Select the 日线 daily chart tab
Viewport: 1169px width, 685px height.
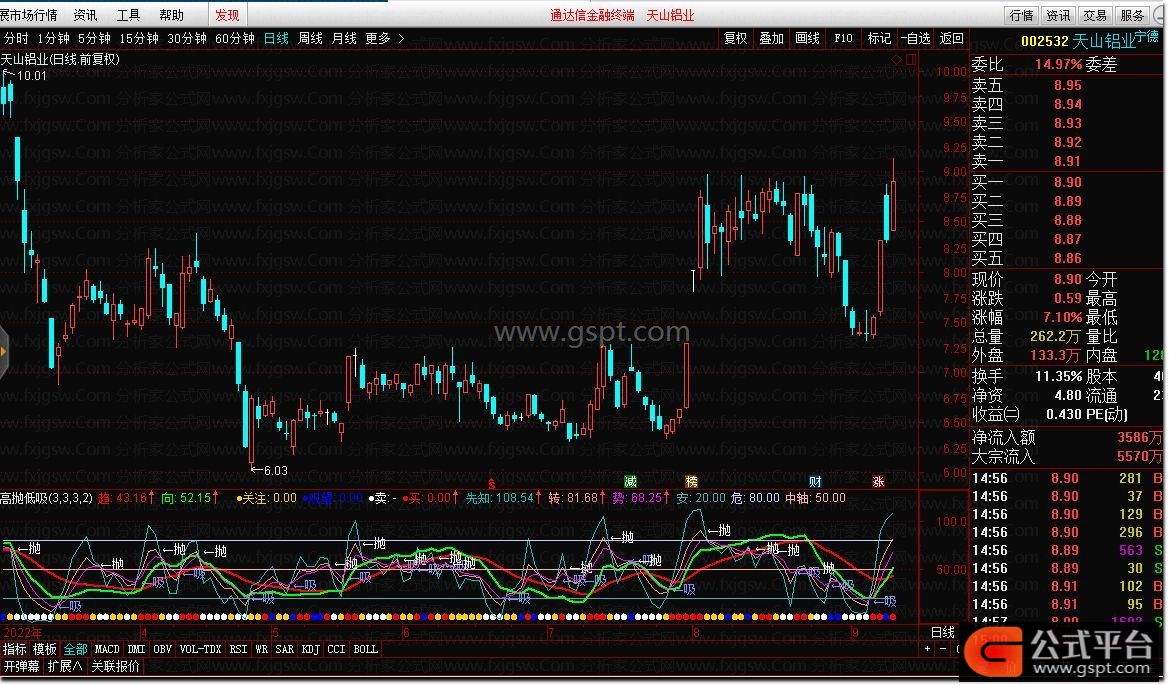click(276, 38)
